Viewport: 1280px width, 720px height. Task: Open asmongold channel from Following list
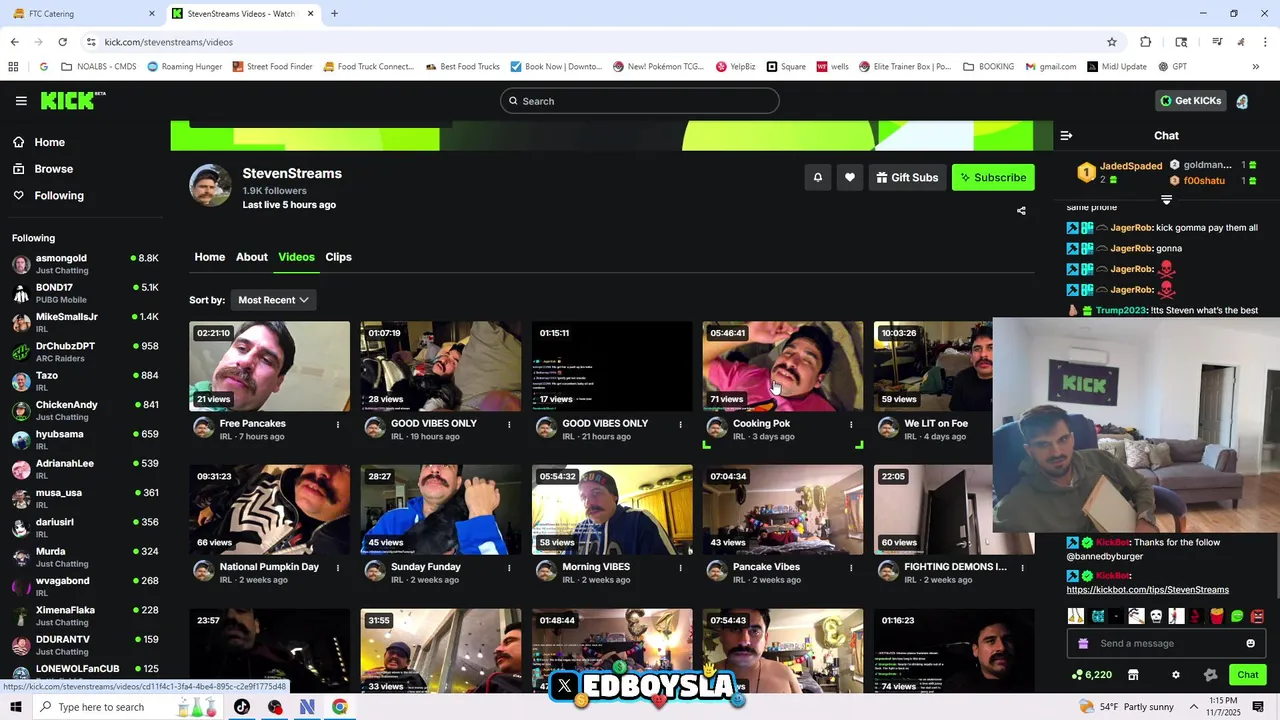click(x=85, y=264)
